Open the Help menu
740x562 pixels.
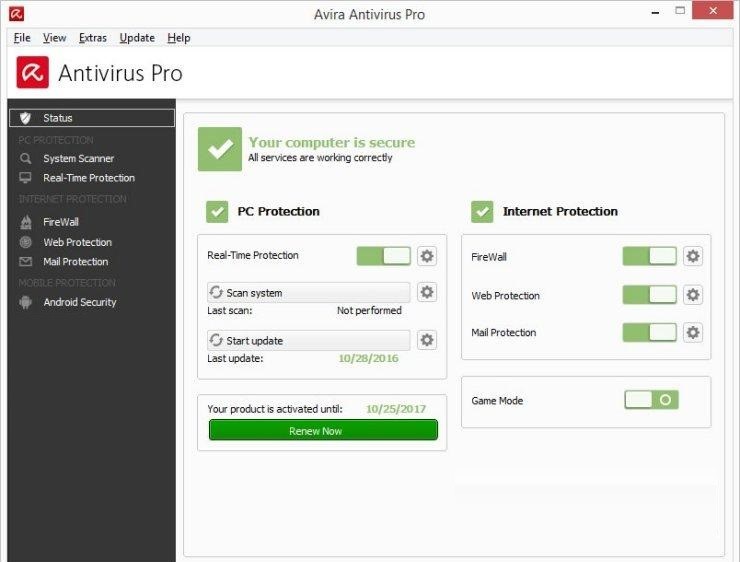pyautogui.click(x=179, y=38)
